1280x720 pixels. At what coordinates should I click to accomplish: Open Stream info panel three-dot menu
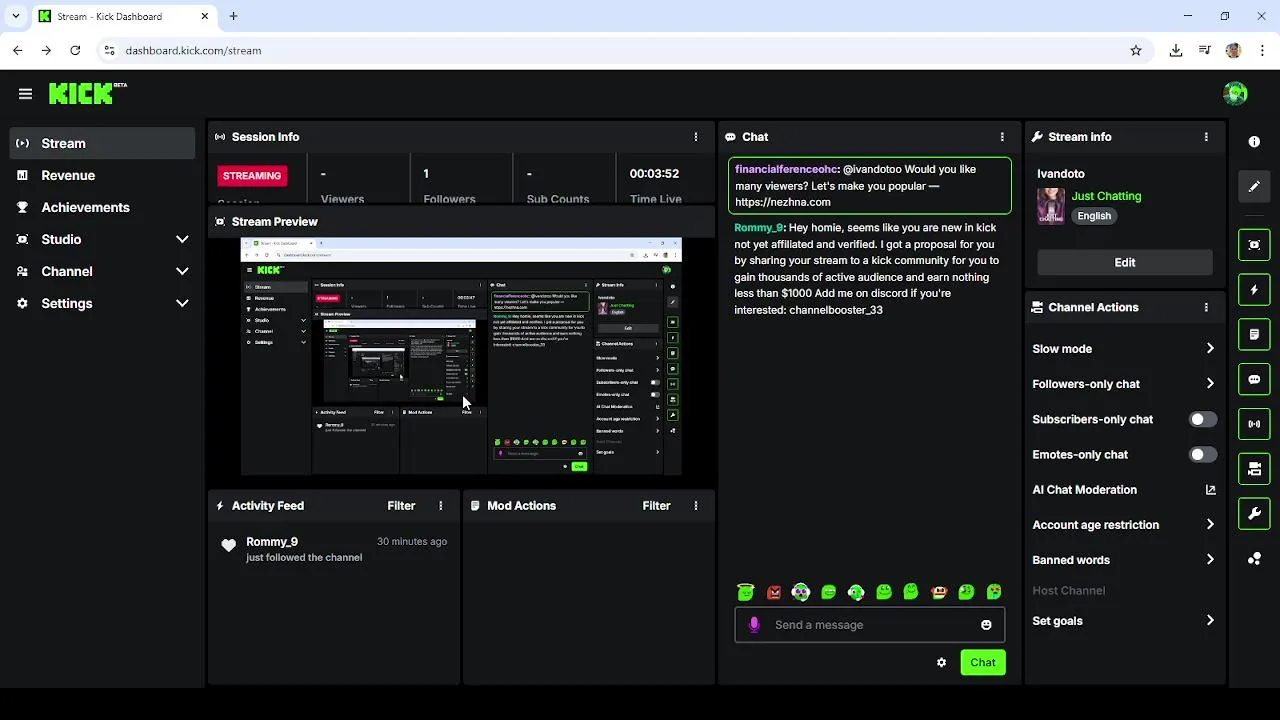pos(1206,137)
